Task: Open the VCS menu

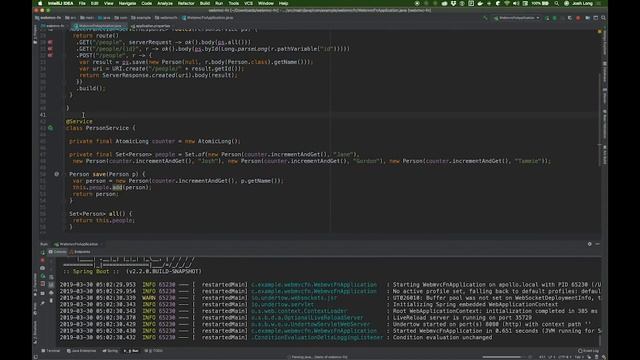Action: click(248, 3)
